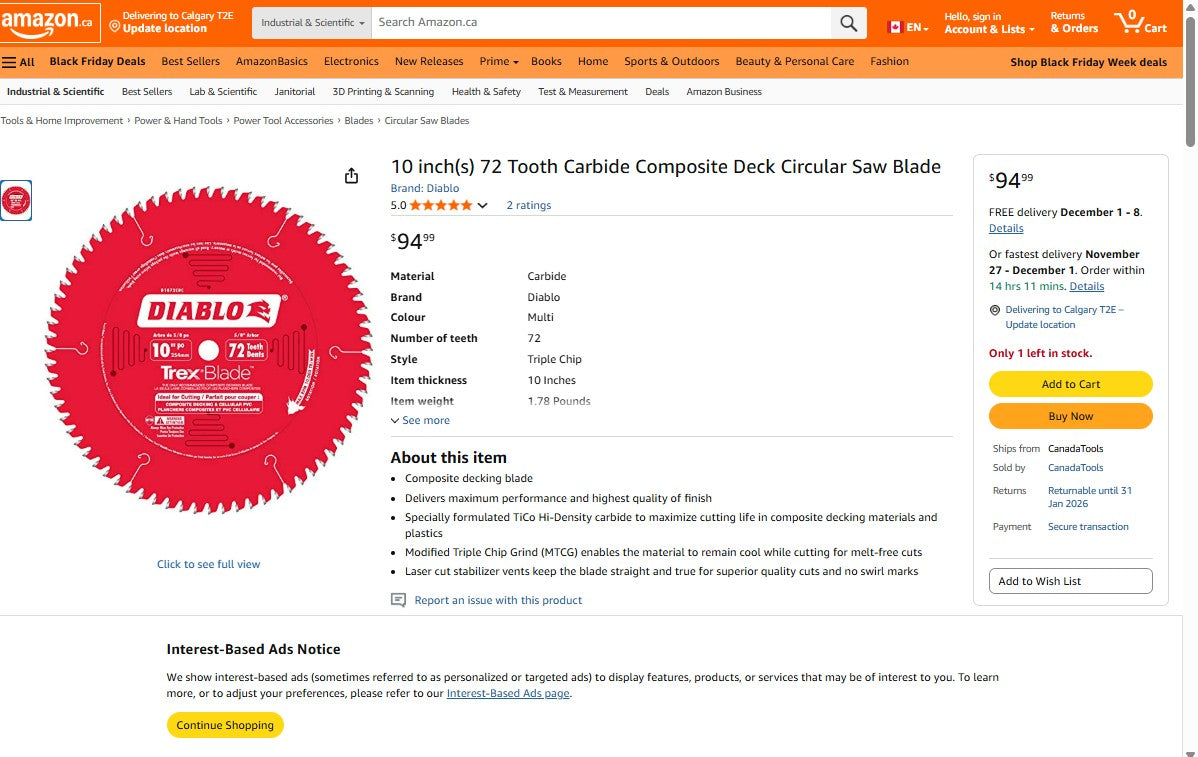Open the 2 ratings link
Image resolution: width=1198 pixels, height=757 pixels.
click(x=528, y=205)
